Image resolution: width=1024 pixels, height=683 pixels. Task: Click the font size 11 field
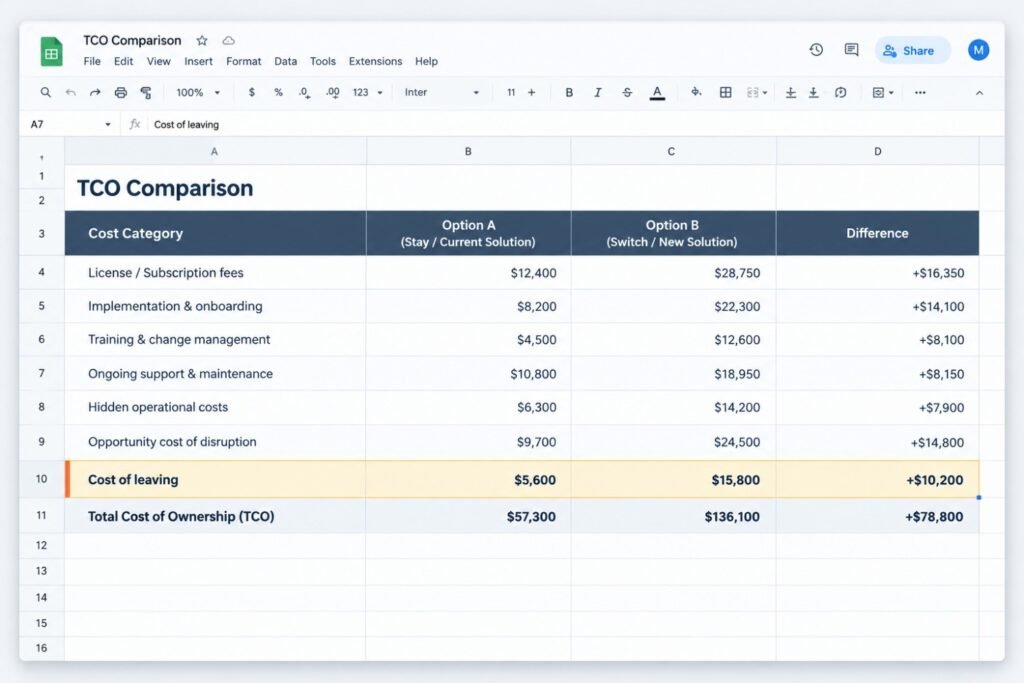[511, 93]
